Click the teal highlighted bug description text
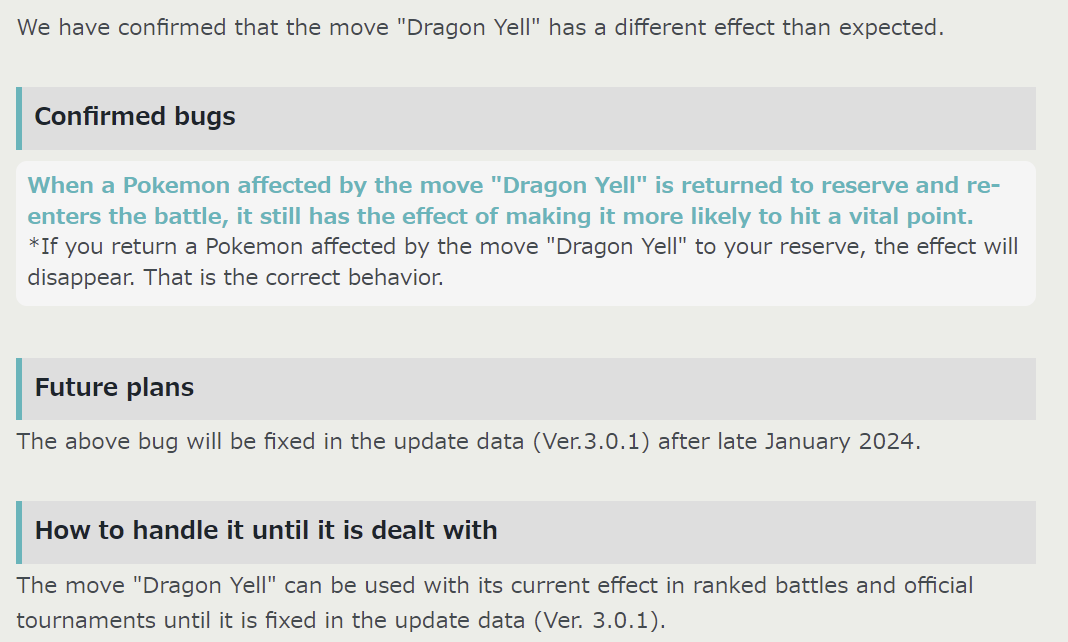Screen dimensions: 1068x642 [x=514, y=201]
